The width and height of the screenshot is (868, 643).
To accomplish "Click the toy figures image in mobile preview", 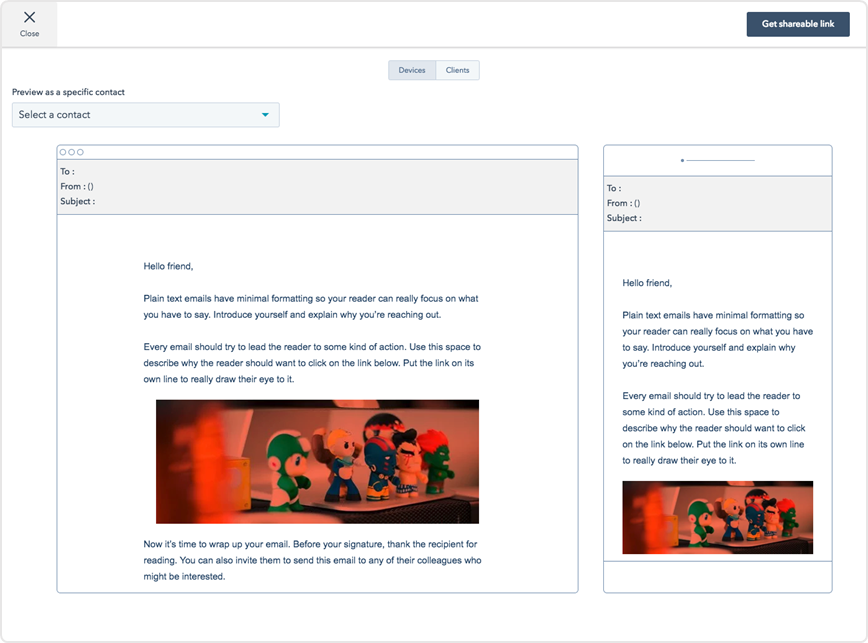I will pyautogui.click(x=717, y=517).
